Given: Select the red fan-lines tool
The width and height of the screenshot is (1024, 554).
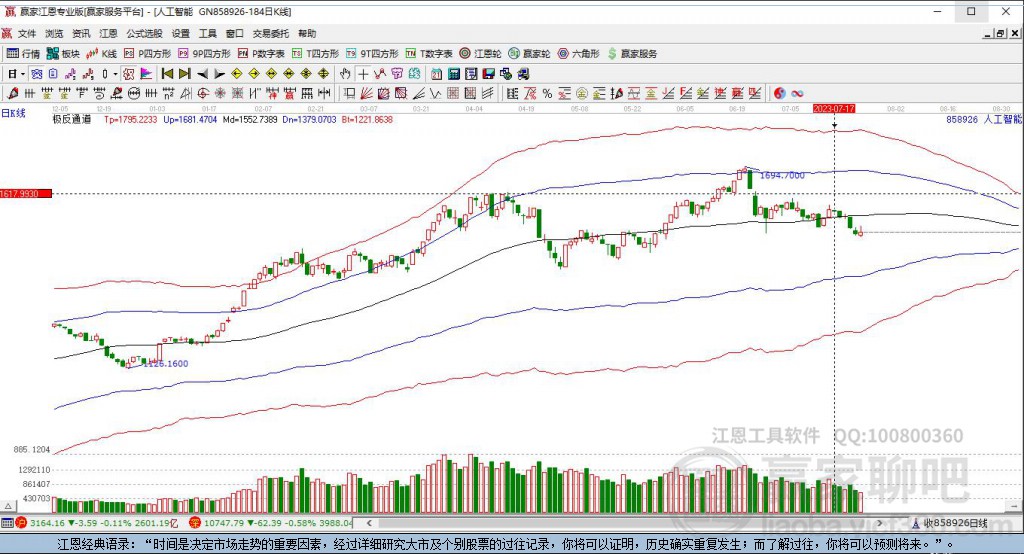Looking at the screenshot, I should pos(367,93).
